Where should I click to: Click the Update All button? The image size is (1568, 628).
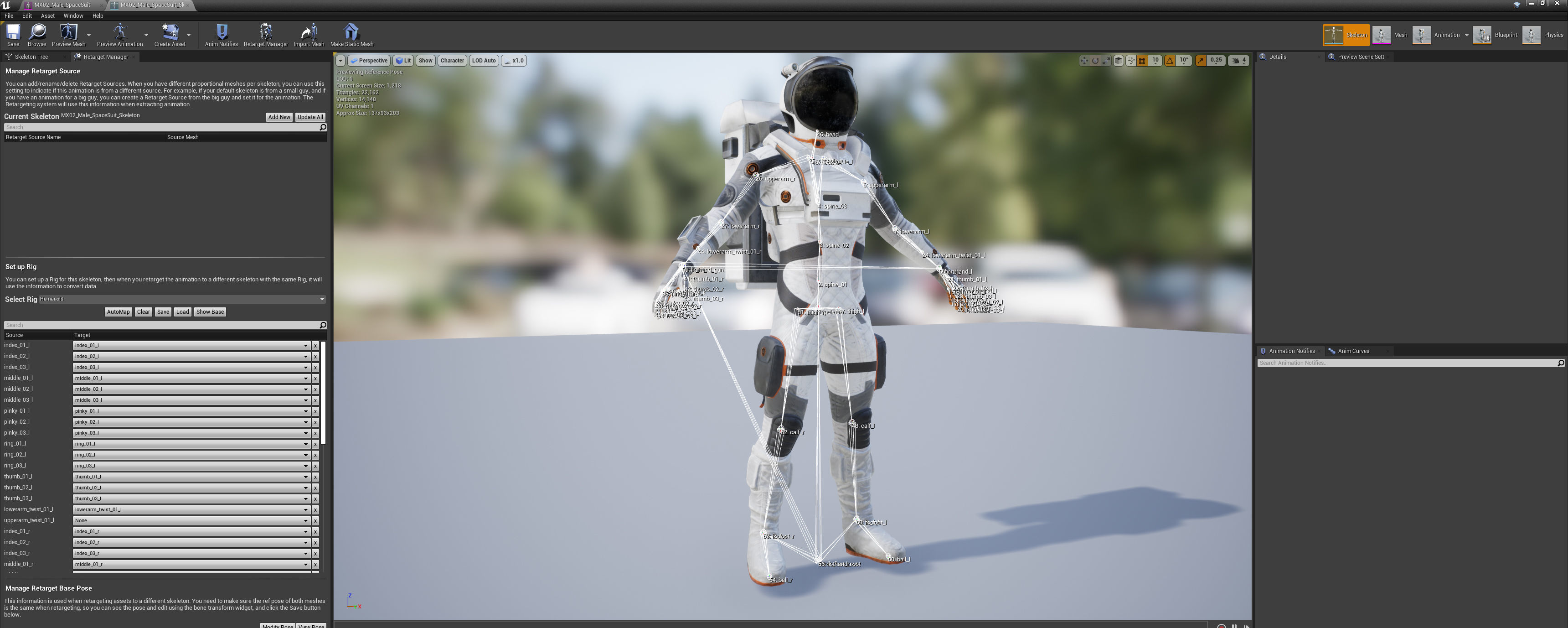310,117
